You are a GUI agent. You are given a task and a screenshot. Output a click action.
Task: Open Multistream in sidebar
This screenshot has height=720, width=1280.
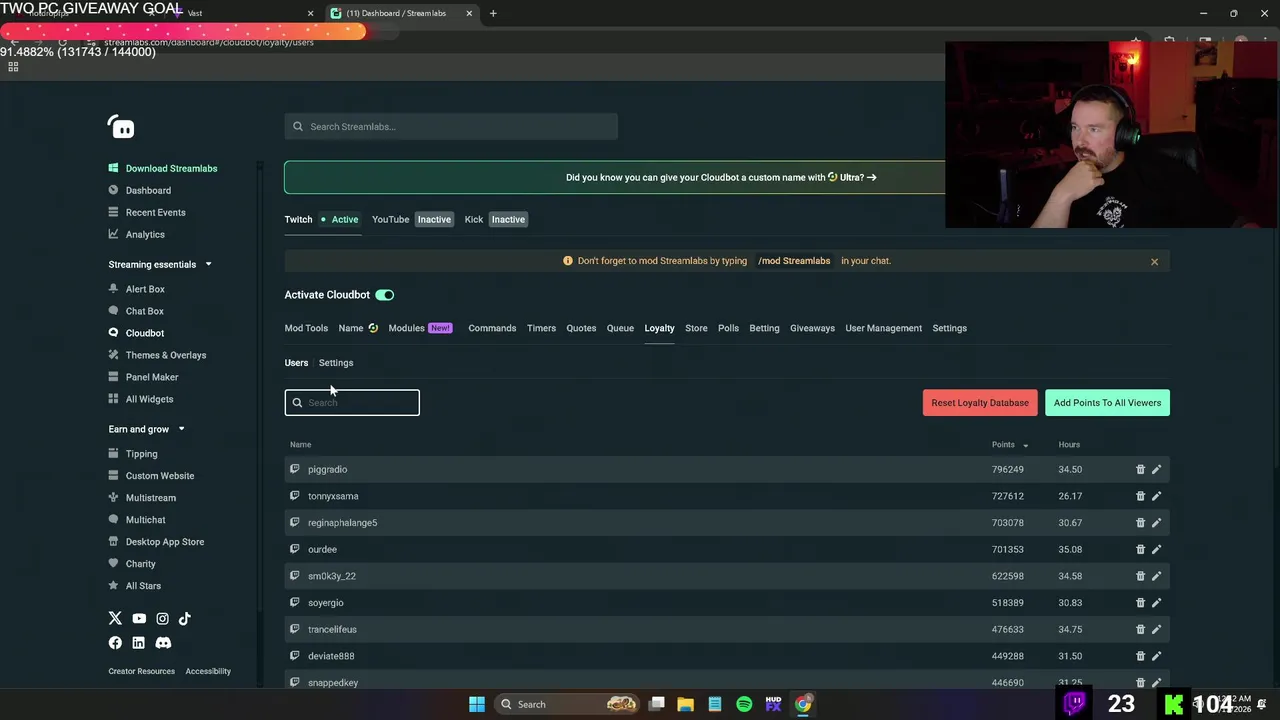(151, 498)
